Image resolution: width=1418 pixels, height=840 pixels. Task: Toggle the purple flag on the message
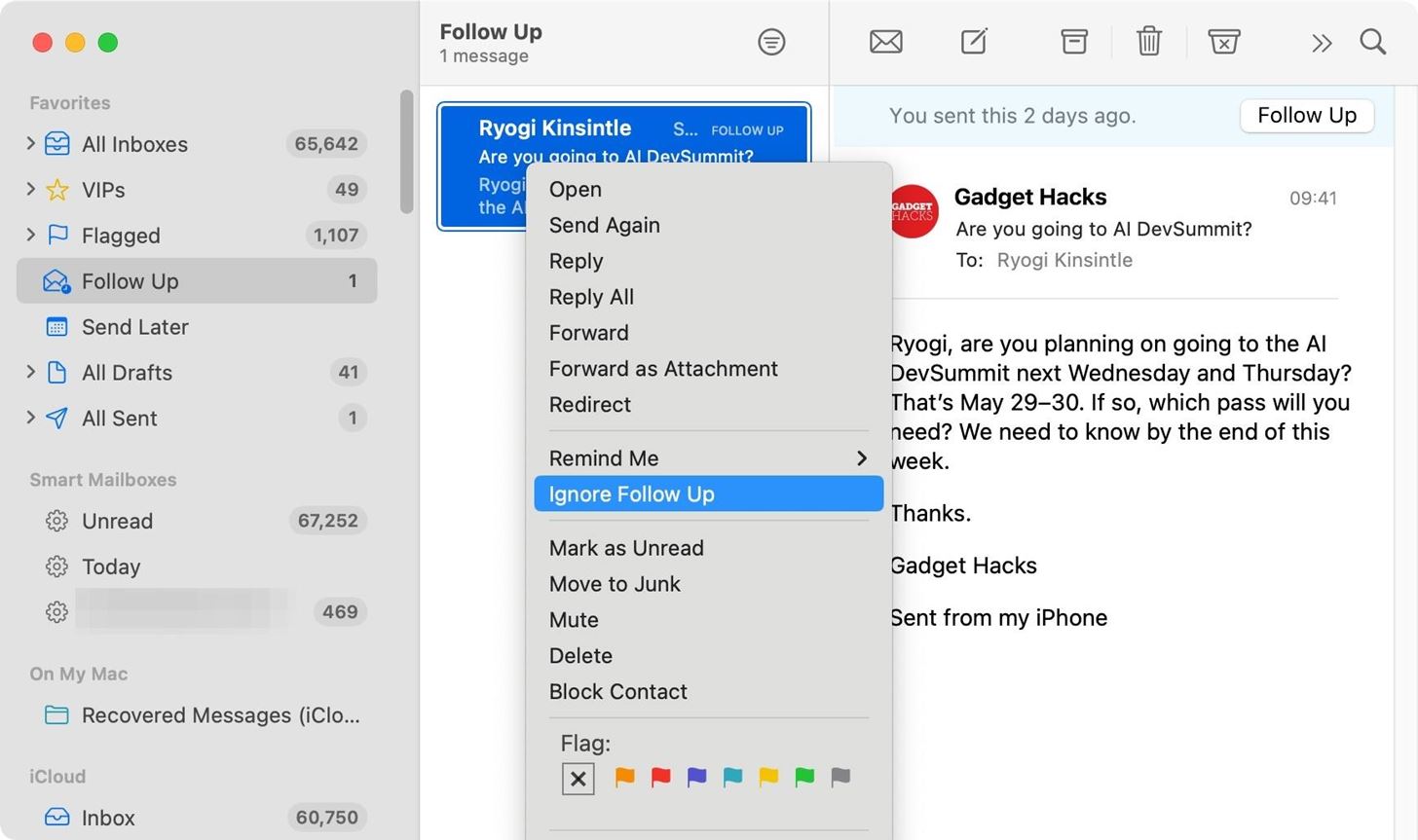696,778
